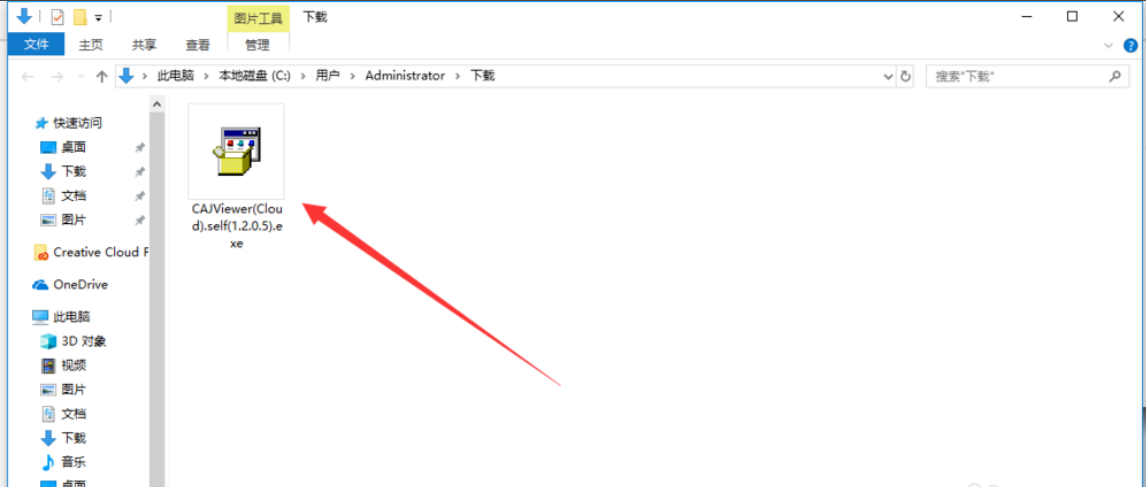
Task: Expand the address bar history dropdown
Action: (x=888, y=76)
